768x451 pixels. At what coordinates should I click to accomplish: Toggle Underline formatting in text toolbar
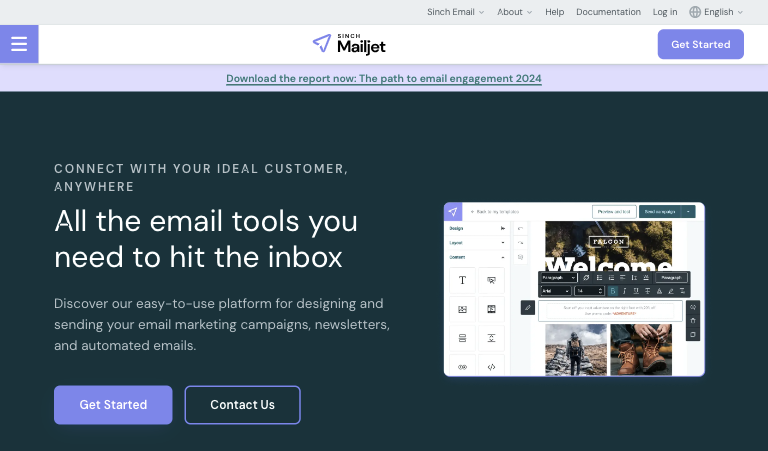(636, 291)
